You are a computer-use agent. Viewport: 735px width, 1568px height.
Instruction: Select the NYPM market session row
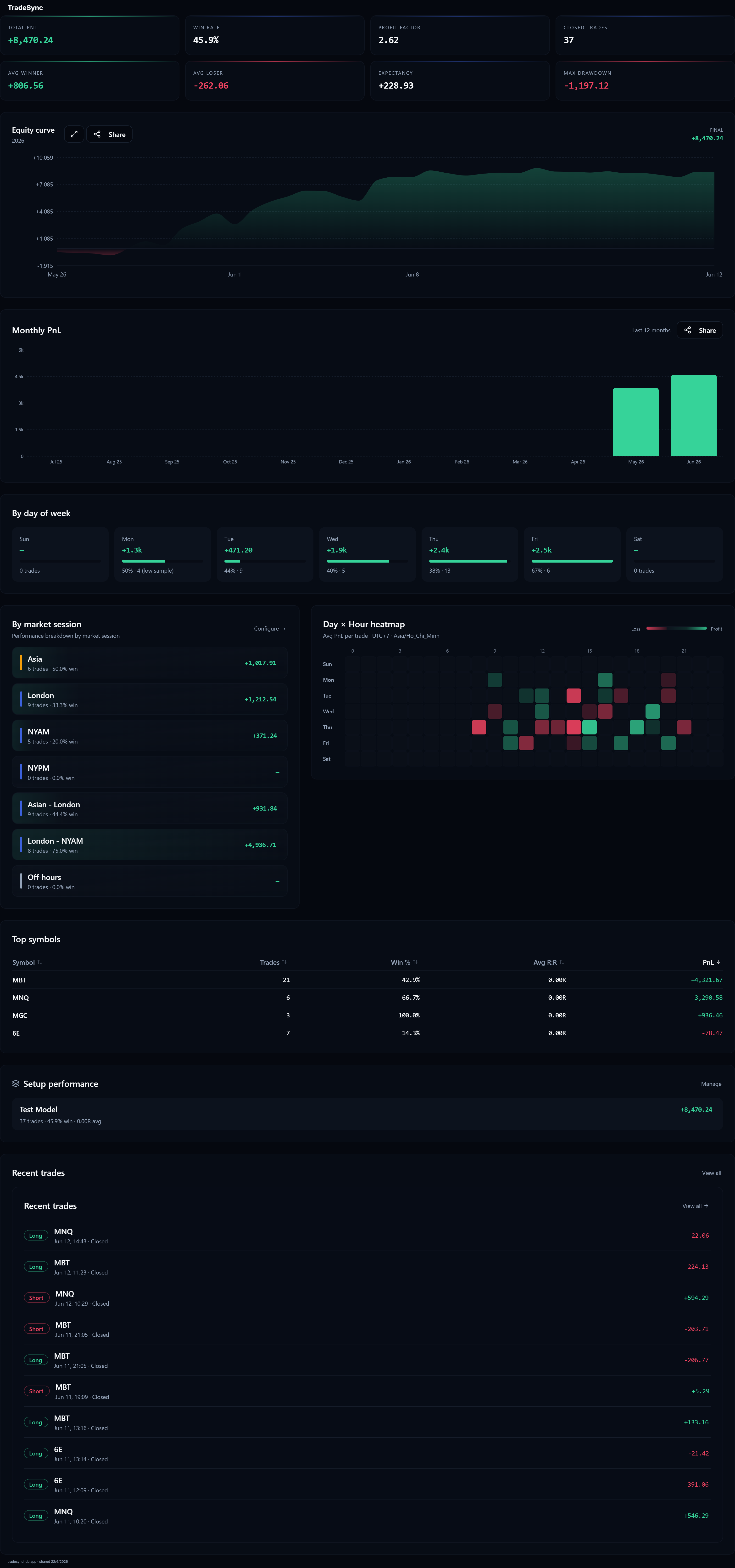click(x=150, y=772)
